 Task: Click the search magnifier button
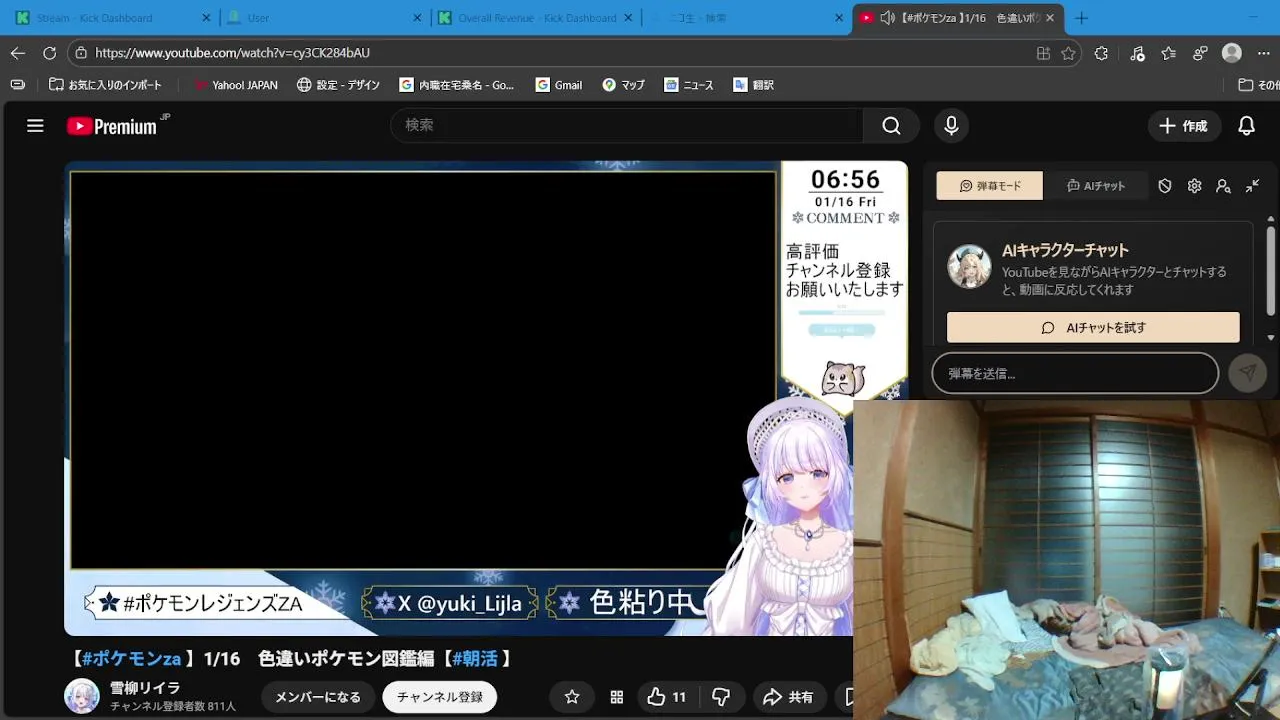[891, 126]
